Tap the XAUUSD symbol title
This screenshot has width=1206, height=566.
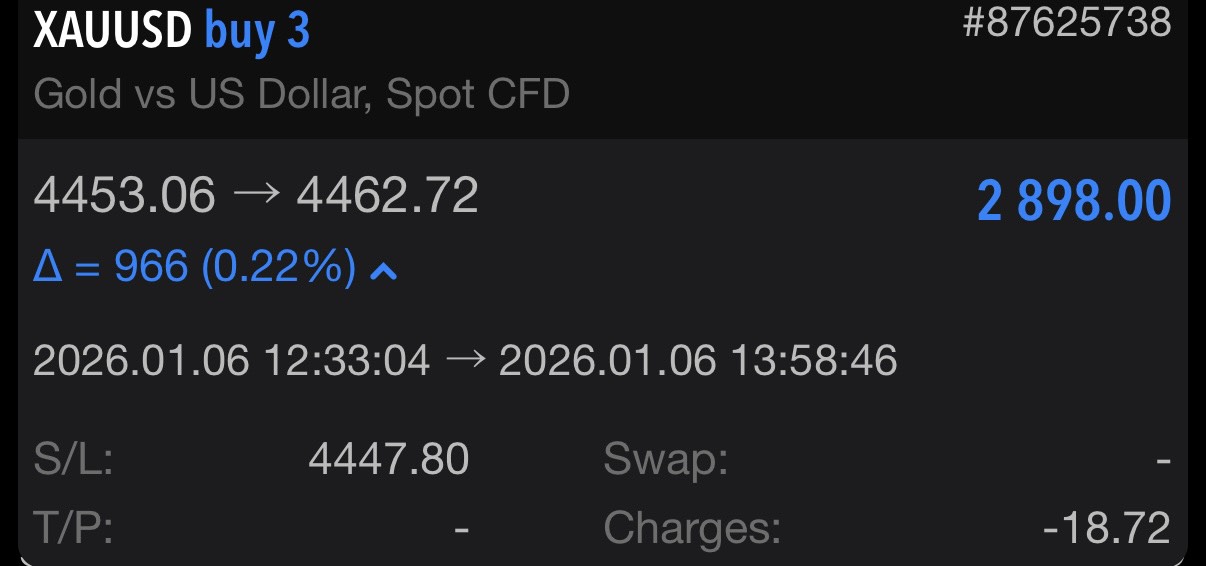click(x=112, y=32)
